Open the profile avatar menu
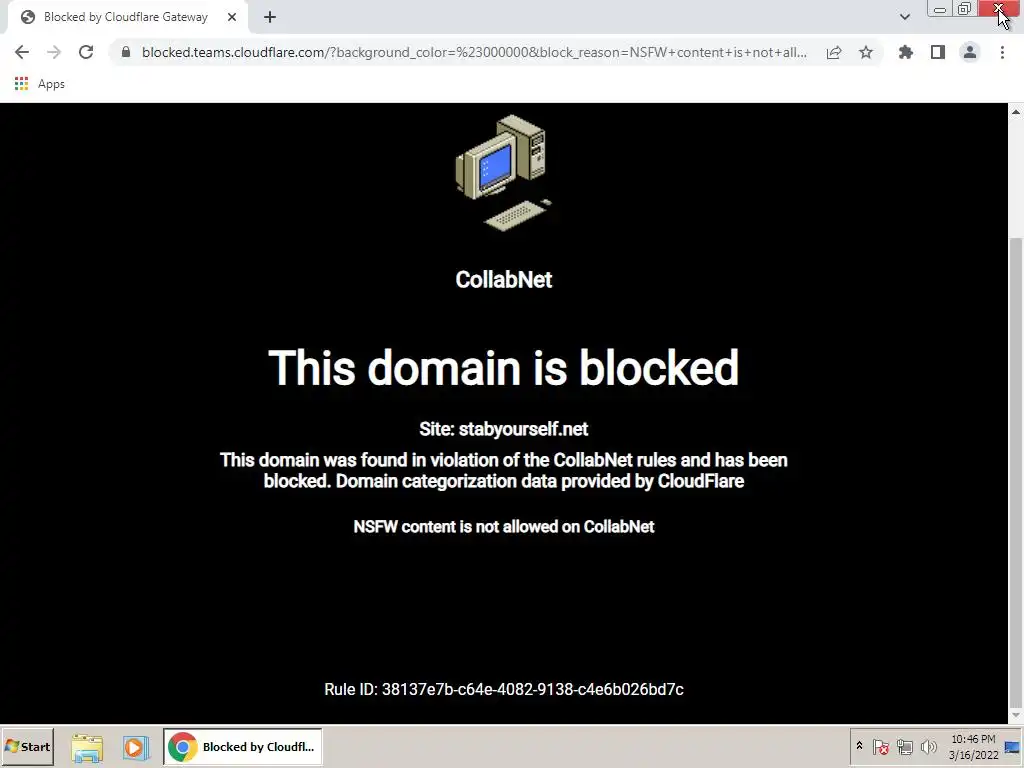1024x768 pixels. pyautogui.click(x=970, y=52)
